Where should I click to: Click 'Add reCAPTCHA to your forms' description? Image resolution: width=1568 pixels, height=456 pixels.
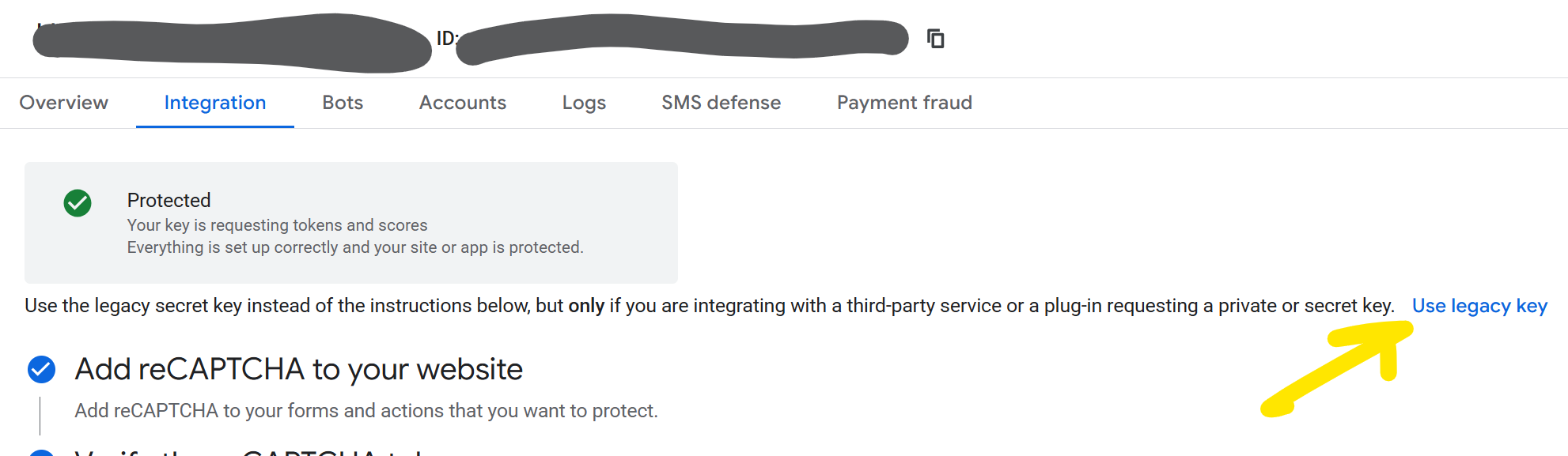[x=366, y=411]
